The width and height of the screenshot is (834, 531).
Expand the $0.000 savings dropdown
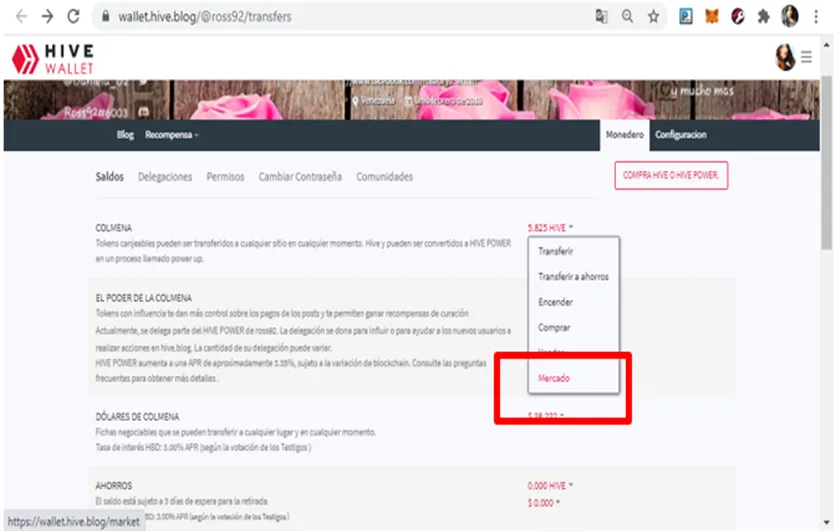(x=544, y=503)
